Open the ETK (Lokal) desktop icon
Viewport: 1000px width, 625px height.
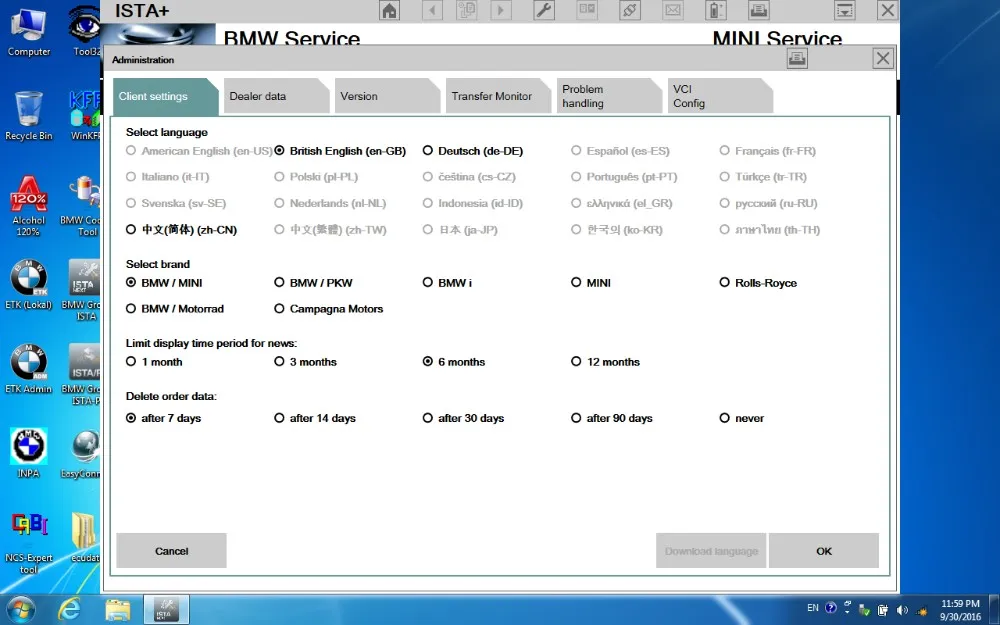pyautogui.click(x=29, y=284)
